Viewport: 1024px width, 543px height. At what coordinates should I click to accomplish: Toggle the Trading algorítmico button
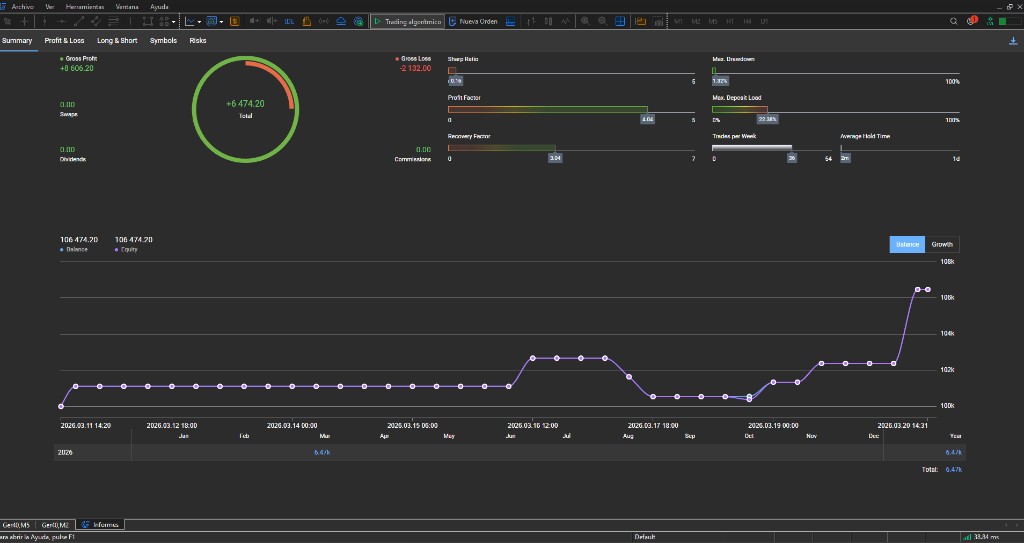click(406, 21)
